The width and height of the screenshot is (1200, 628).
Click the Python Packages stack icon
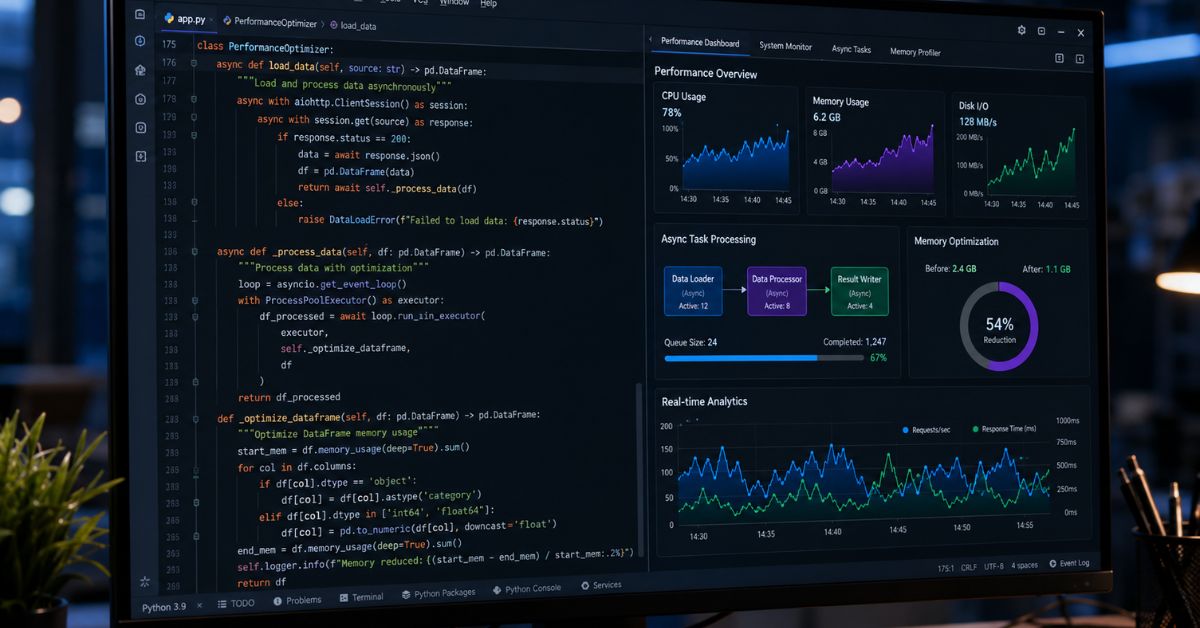click(406, 594)
